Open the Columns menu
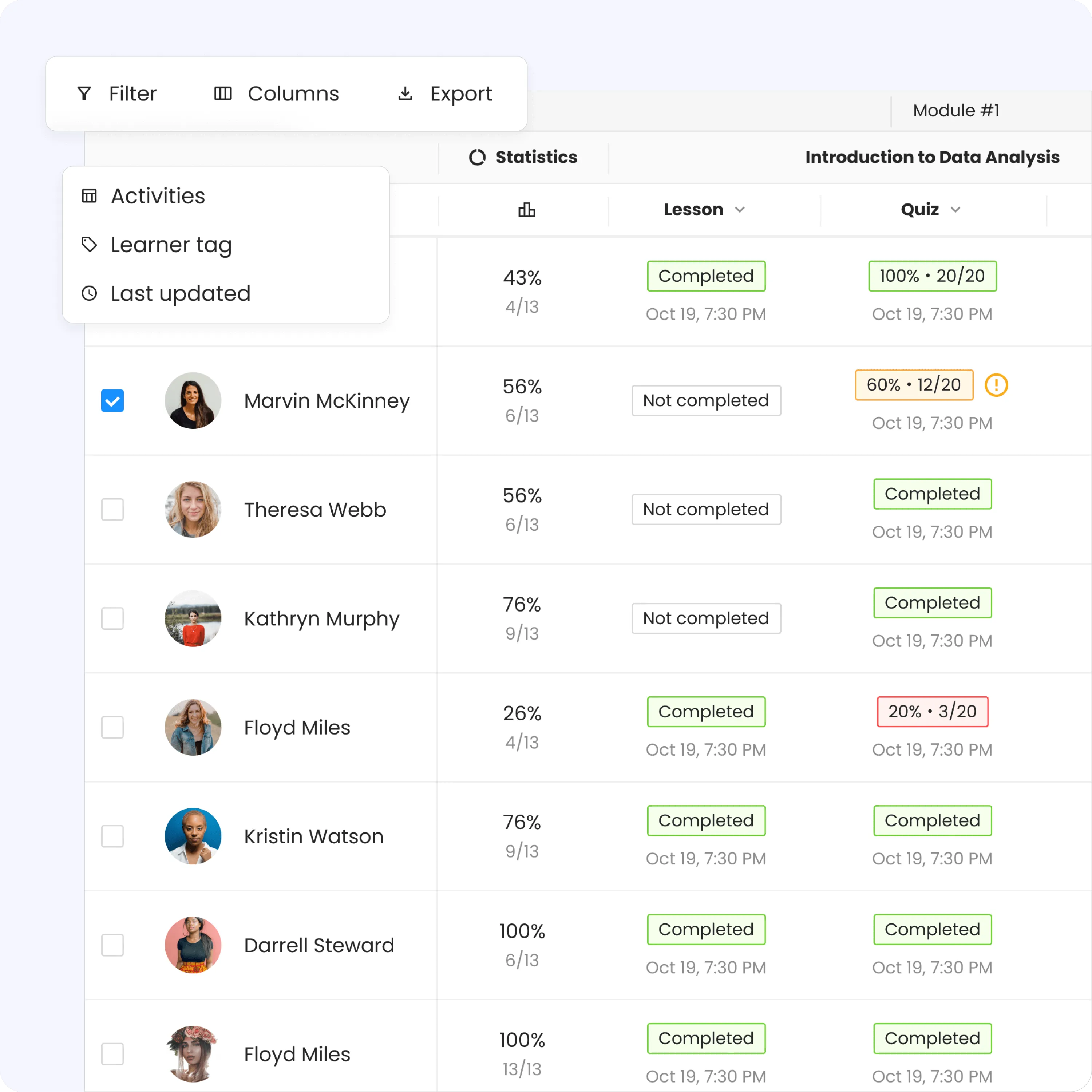 277,94
